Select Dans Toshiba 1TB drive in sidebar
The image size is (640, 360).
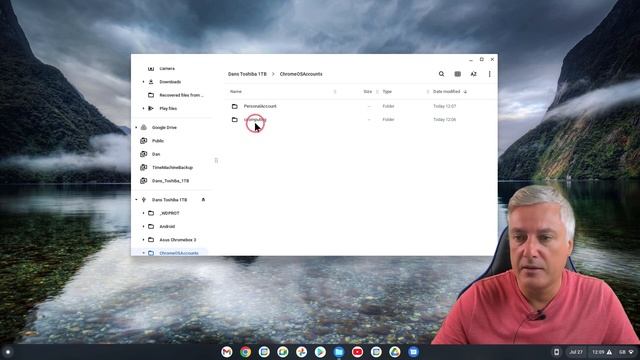(169, 200)
